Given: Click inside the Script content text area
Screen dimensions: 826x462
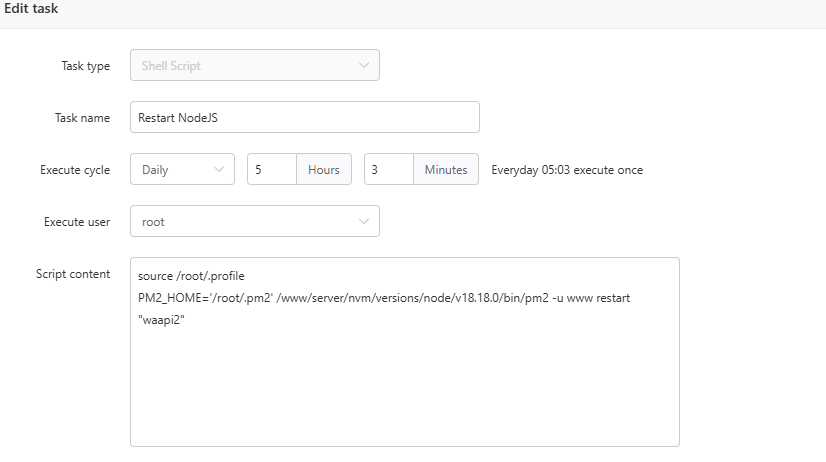Looking at the screenshot, I should pos(405,390).
